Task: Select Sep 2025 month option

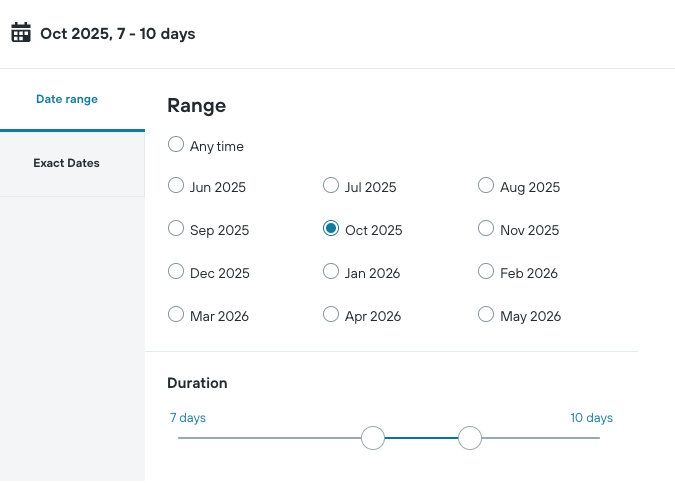Action: pos(176,229)
